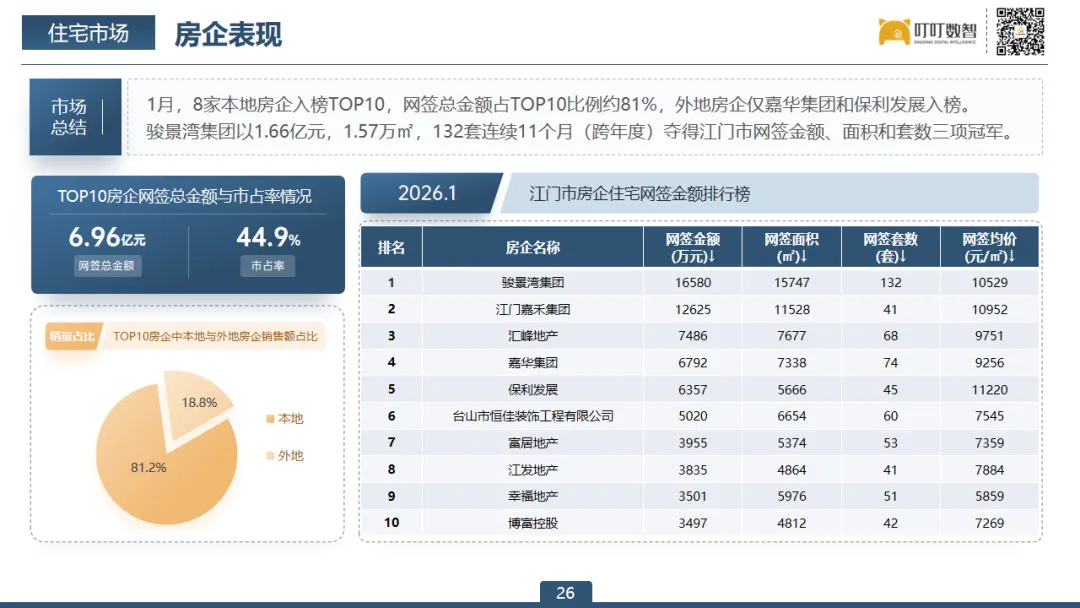Sort by 网签面积(㎡) column header

(791, 247)
